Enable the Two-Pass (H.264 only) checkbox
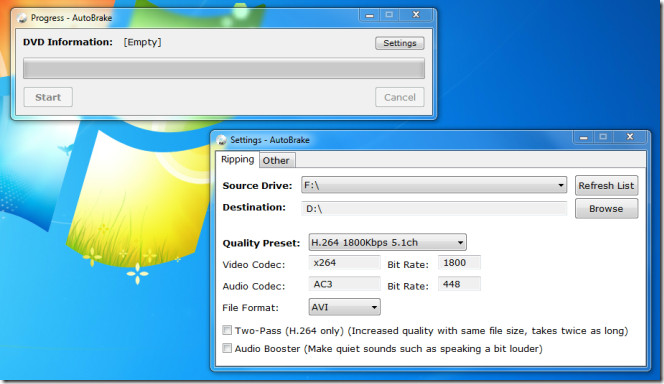Image resolution: width=664 pixels, height=384 pixels. [227, 330]
